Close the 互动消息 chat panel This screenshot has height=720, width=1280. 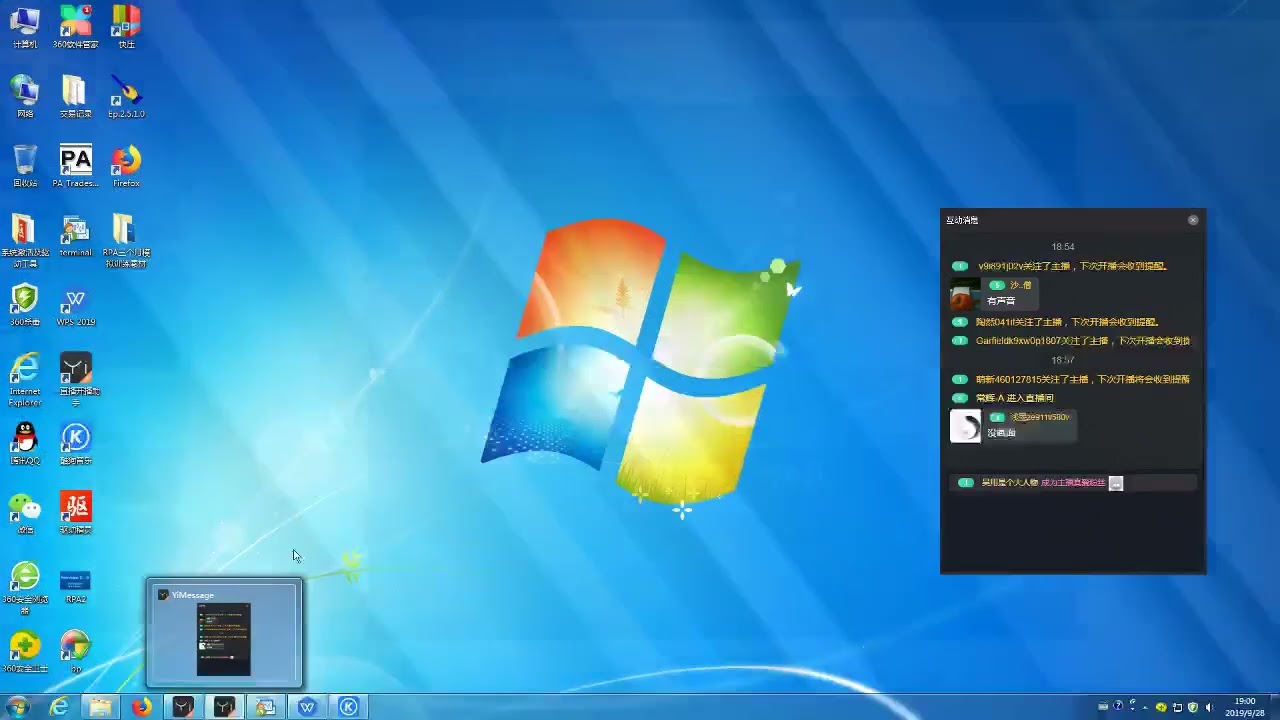(1193, 220)
